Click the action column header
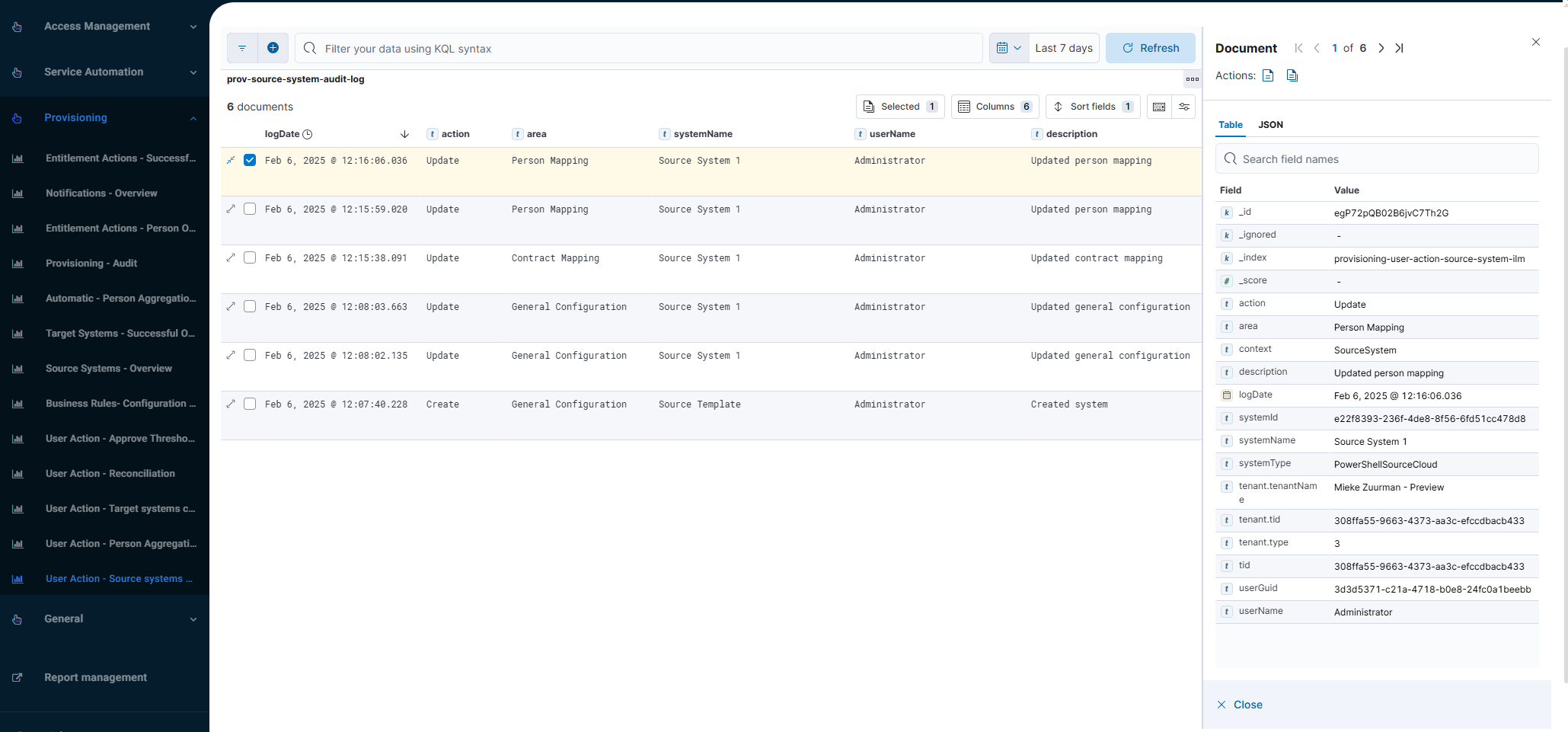The image size is (1568, 732). tap(455, 134)
